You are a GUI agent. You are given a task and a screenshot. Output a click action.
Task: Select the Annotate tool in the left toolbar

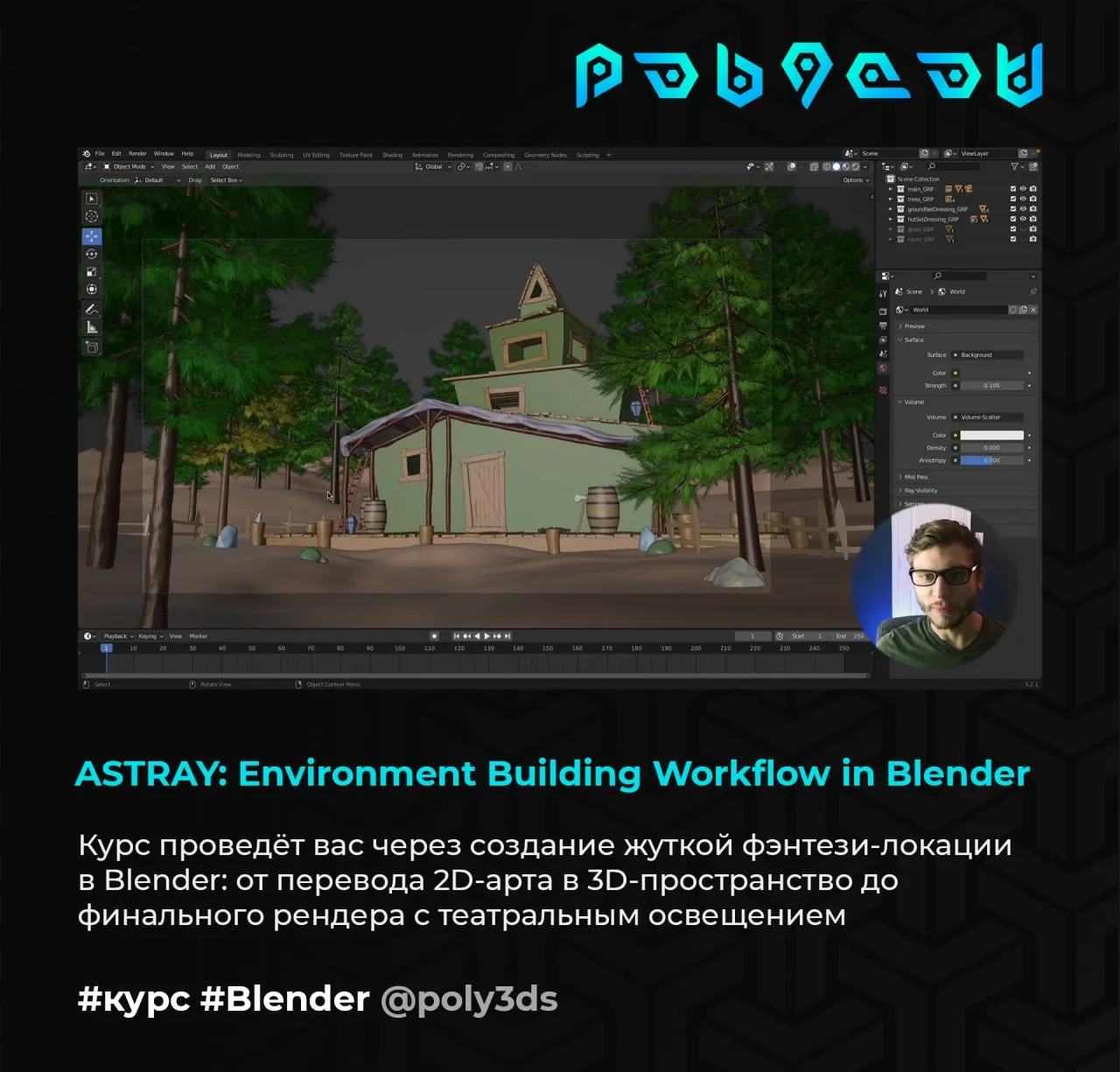coord(92,309)
